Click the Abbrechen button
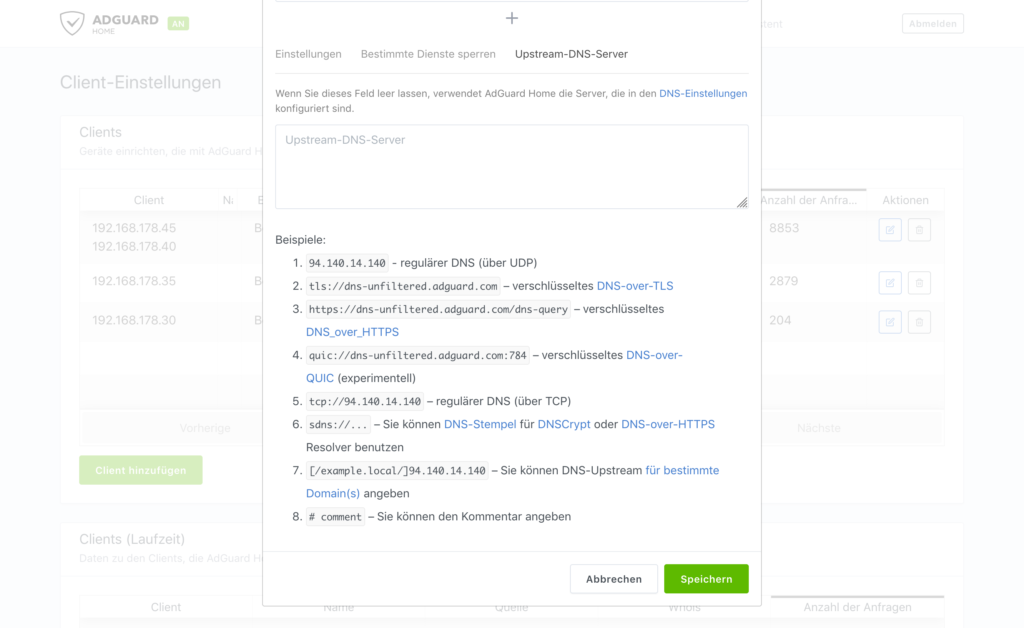 613,579
